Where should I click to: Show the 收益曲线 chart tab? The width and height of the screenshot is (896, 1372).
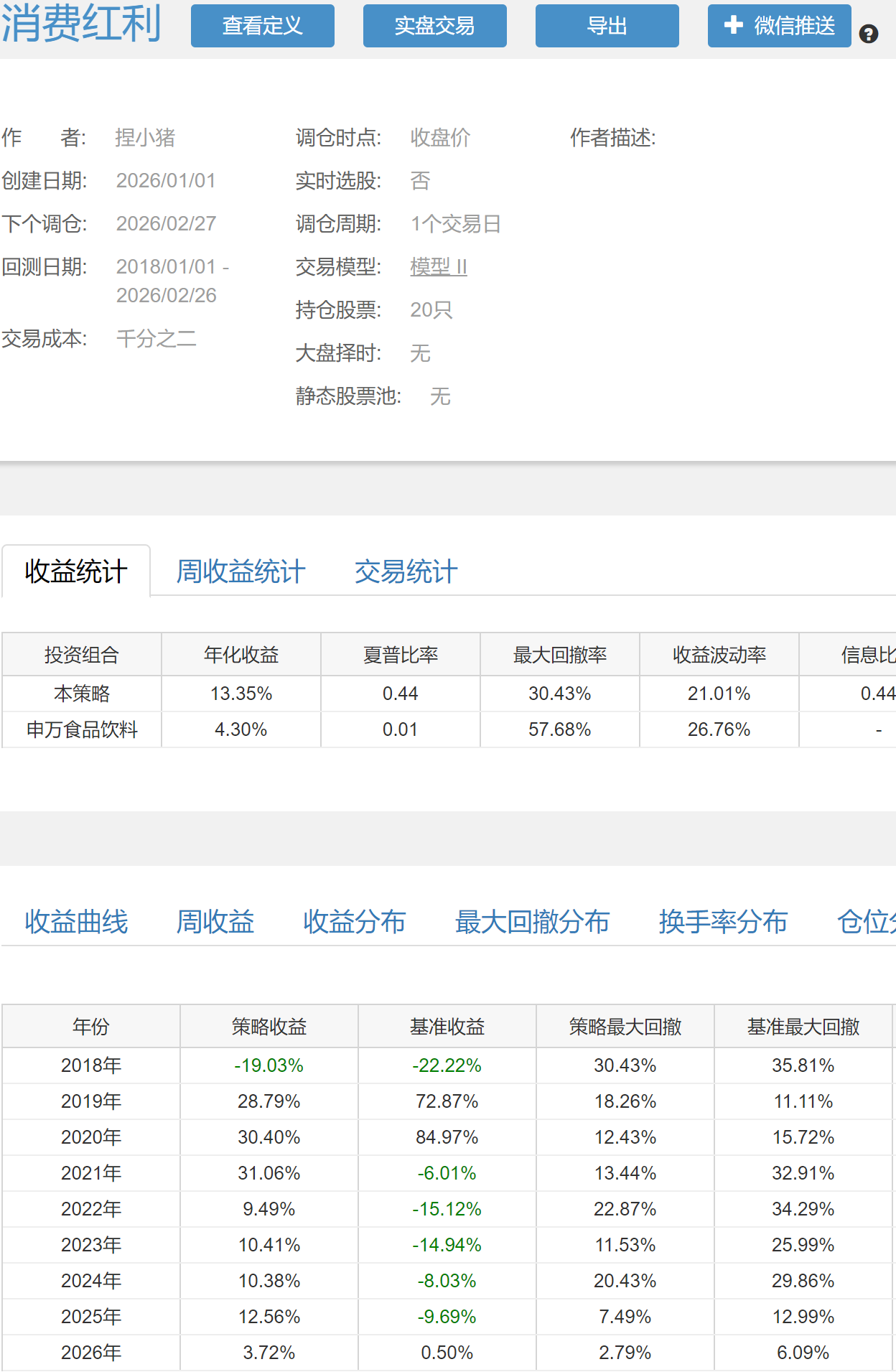click(76, 922)
